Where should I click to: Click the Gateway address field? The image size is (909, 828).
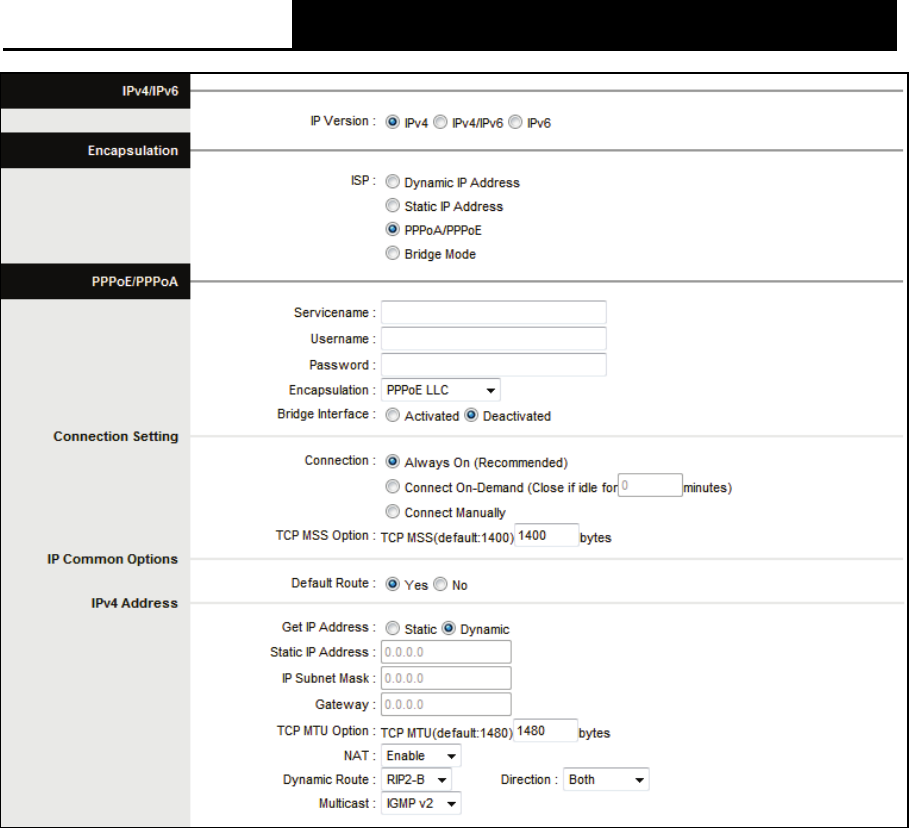(446, 704)
